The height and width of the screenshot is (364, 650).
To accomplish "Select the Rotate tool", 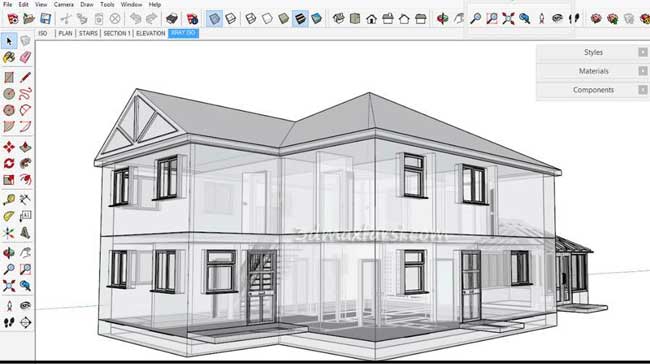I will click(9, 163).
